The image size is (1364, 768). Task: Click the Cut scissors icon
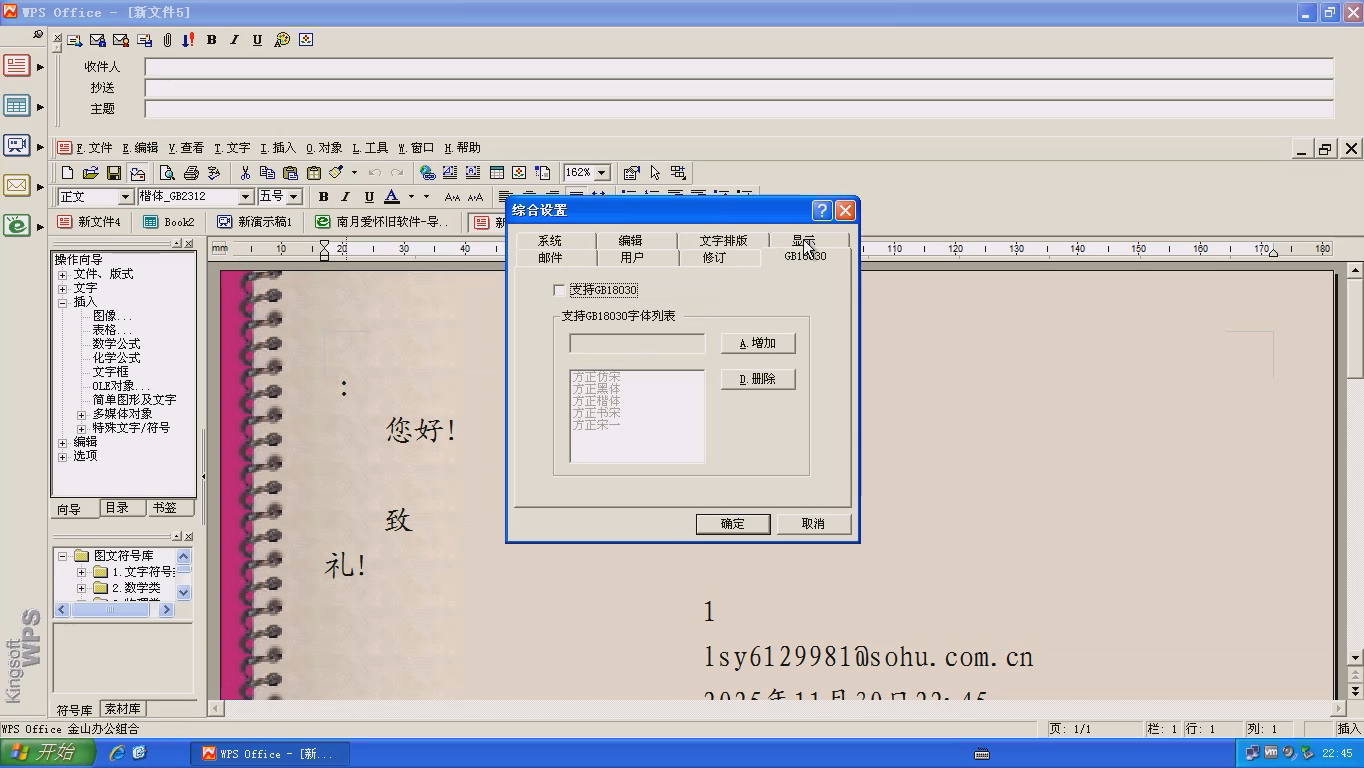(244, 173)
